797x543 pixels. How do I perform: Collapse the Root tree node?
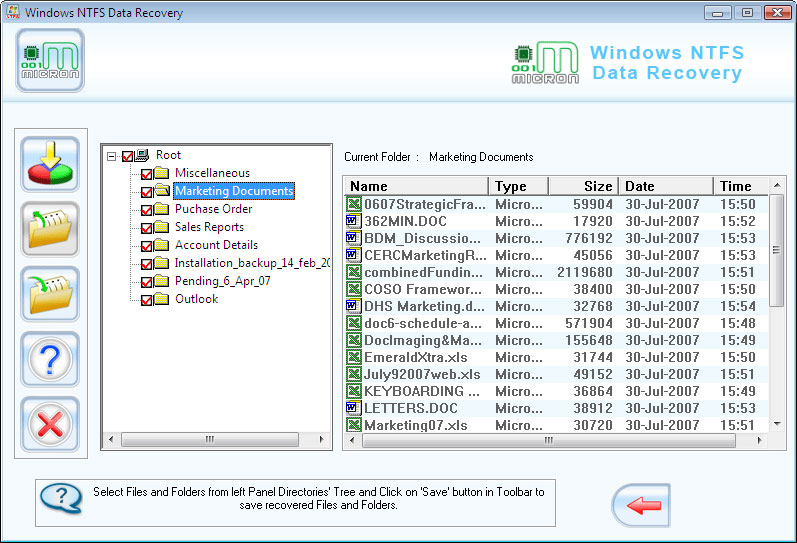pos(111,156)
